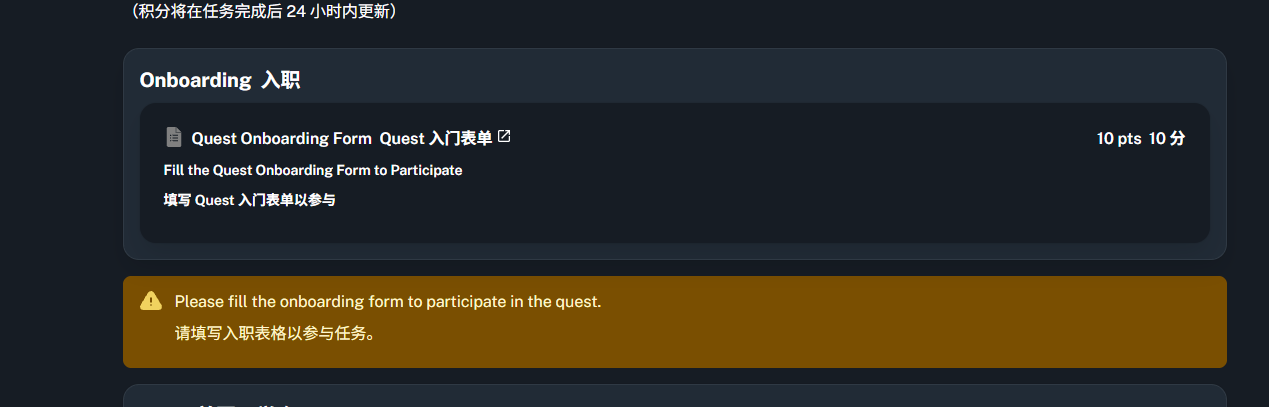Click the document icon beside Quest Onboarding Form
The image size is (1269, 407).
click(174, 137)
